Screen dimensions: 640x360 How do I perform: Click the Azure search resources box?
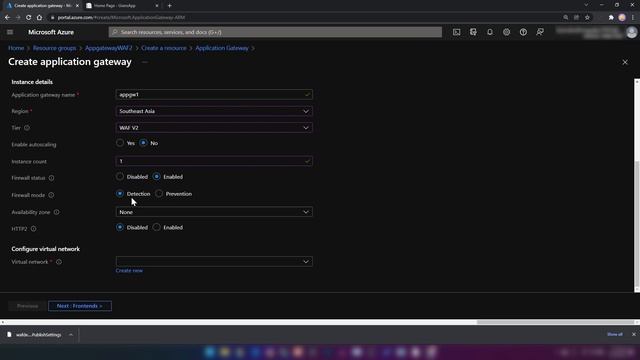(x=275, y=32)
